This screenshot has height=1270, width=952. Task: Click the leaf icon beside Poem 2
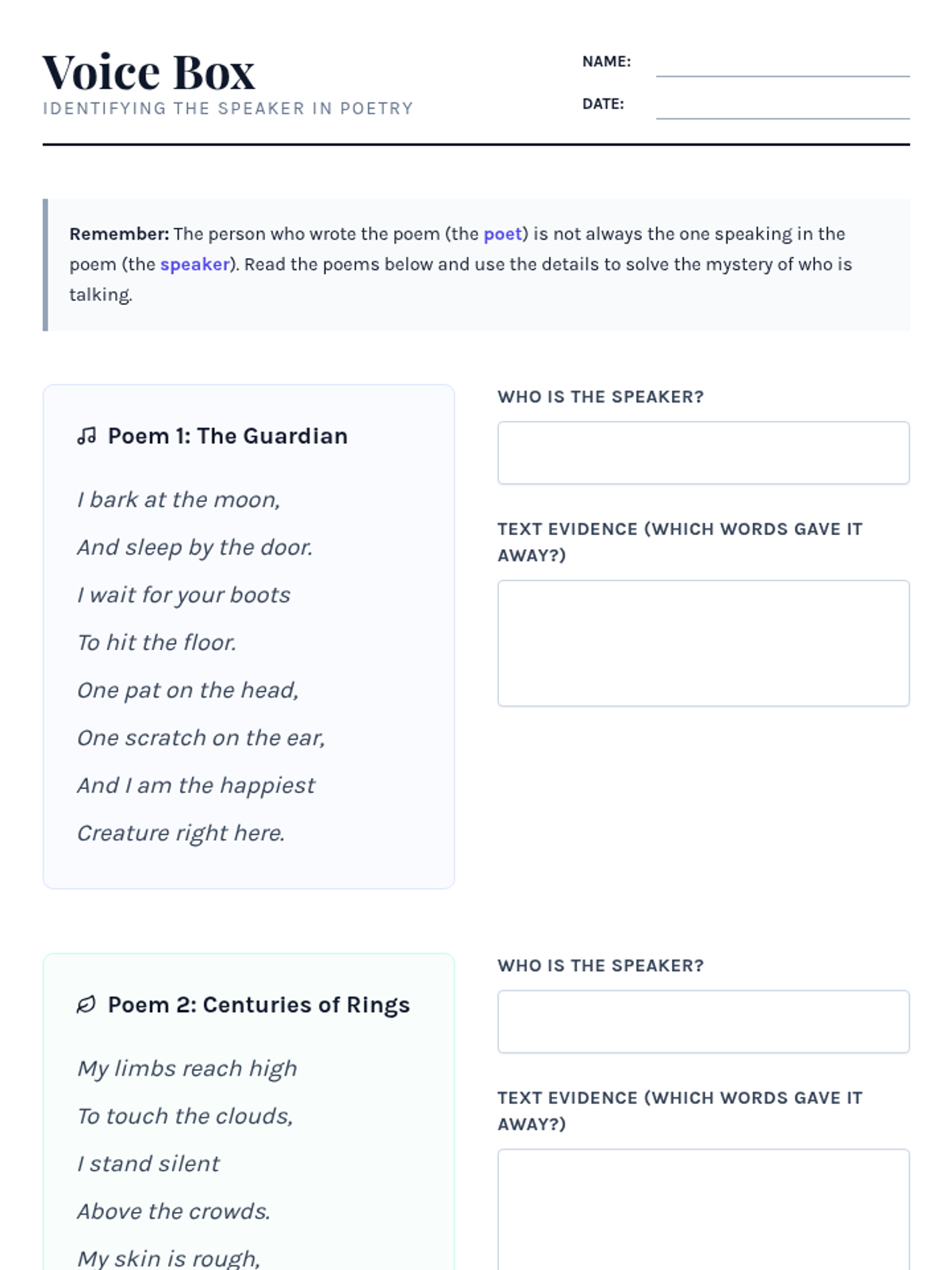pyautogui.click(x=86, y=1005)
